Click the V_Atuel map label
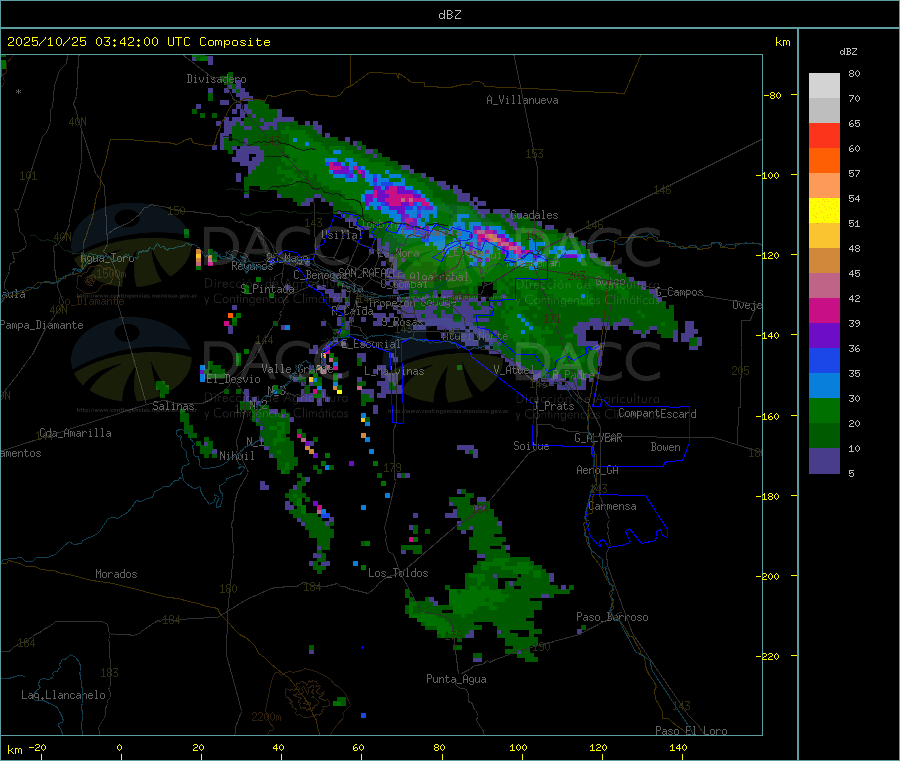Viewport: 900px width, 761px height. 514,370
